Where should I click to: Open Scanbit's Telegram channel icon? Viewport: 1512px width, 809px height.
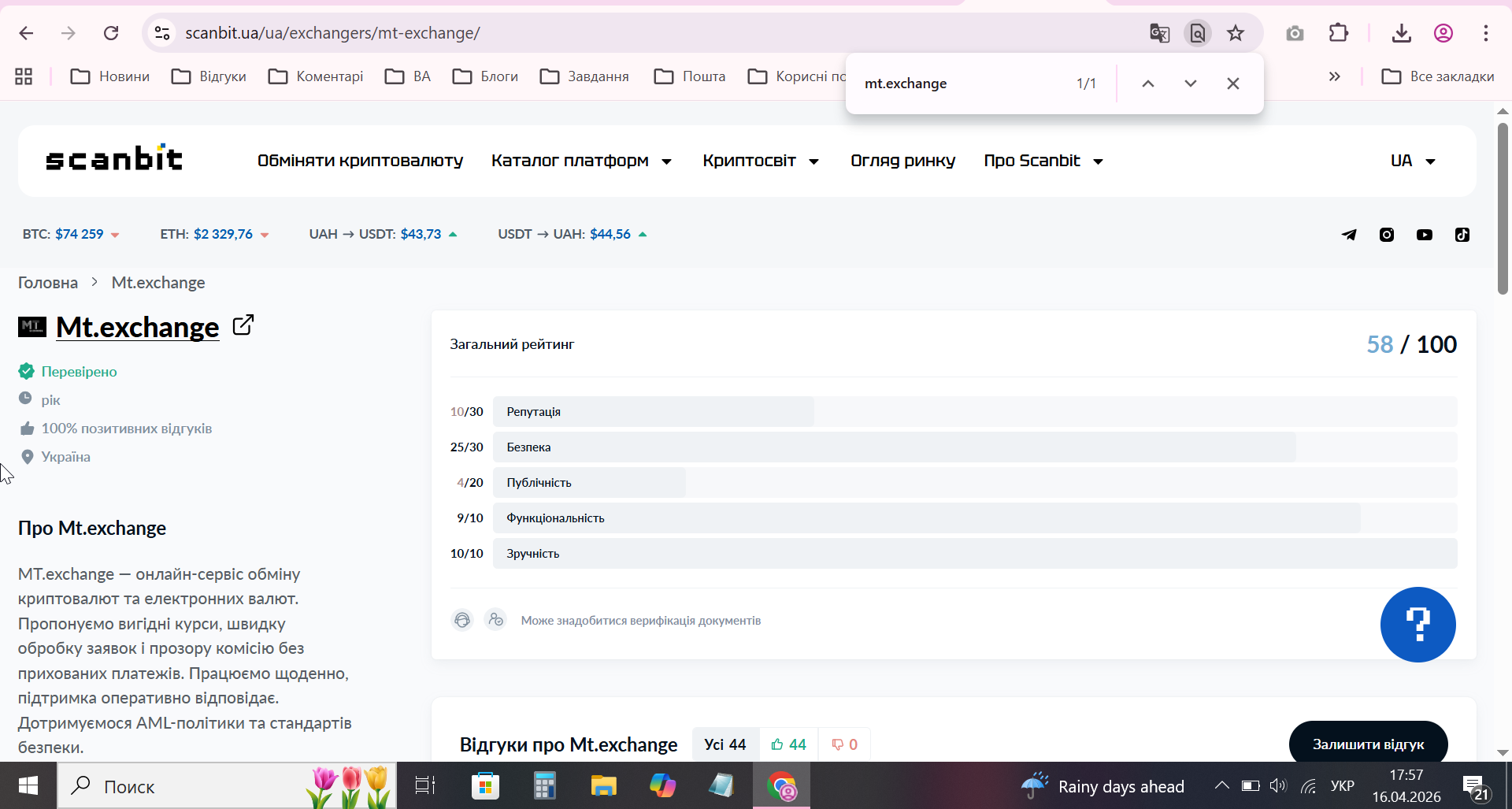coord(1349,235)
